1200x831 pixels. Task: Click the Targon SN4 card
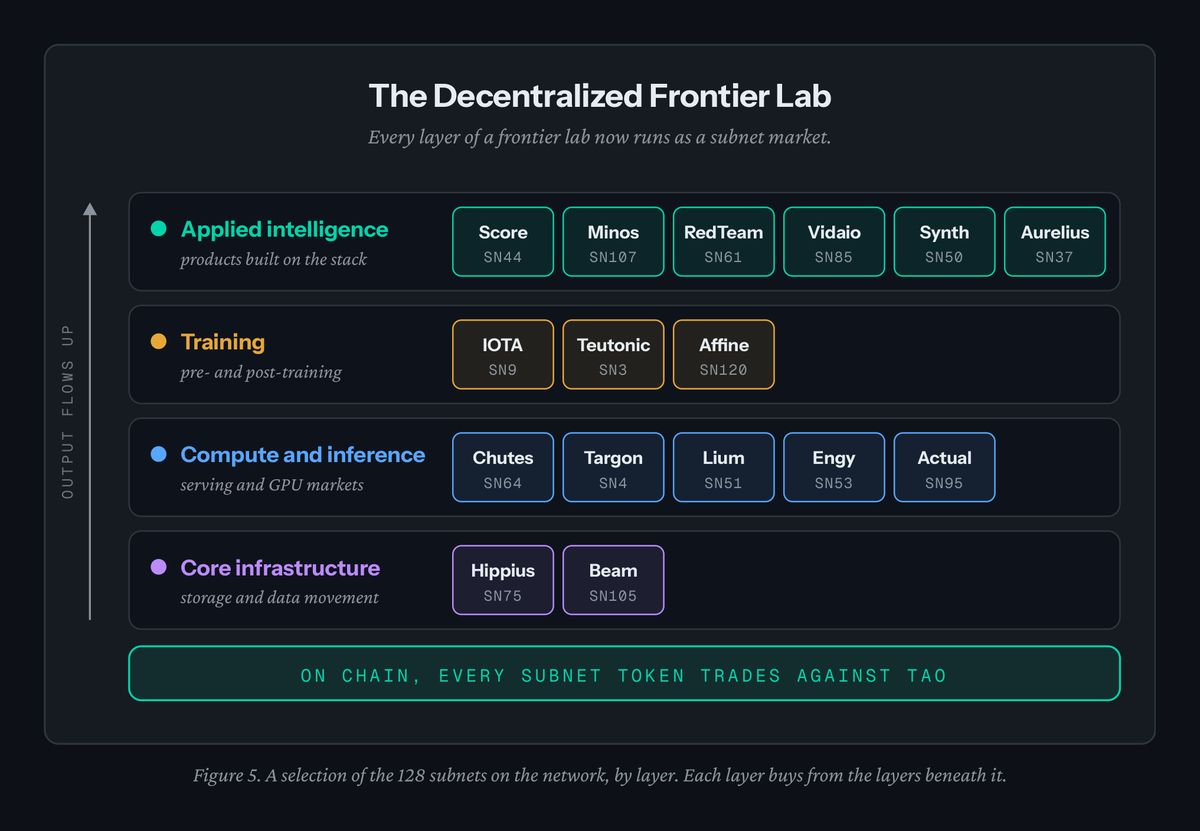click(613, 468)
